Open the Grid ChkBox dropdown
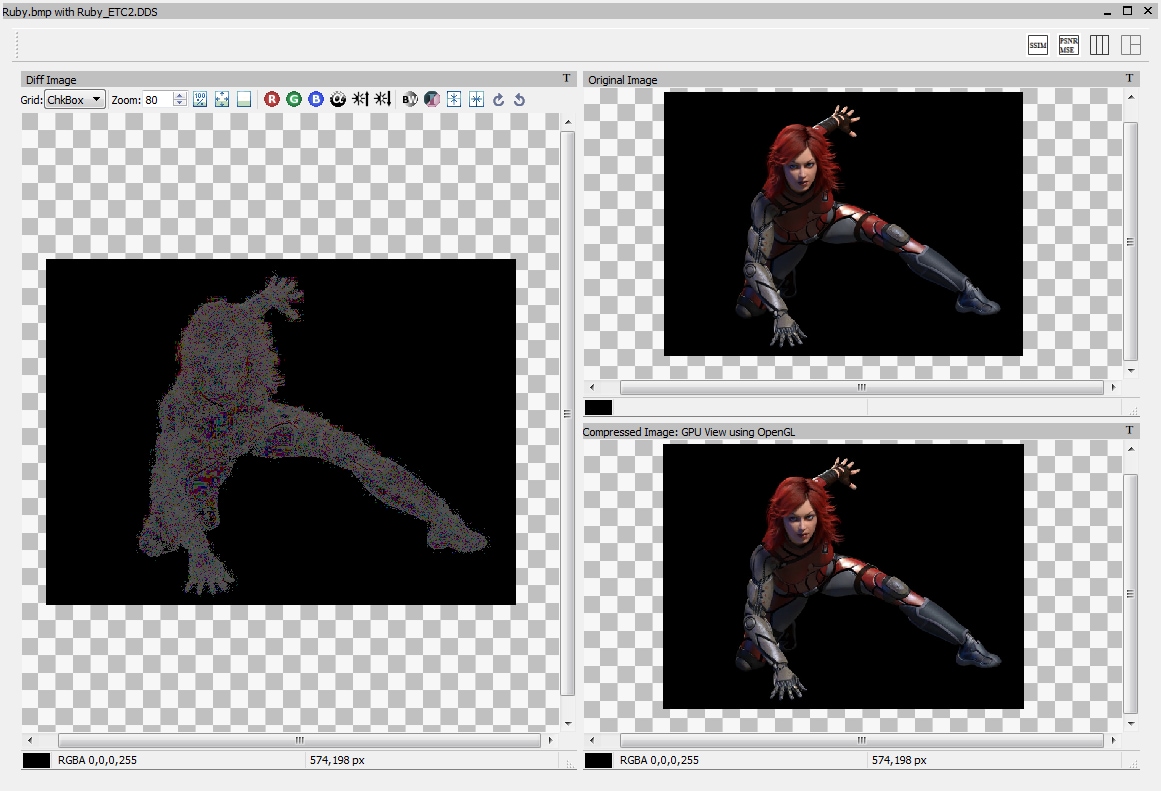 pyautogui.click(x=76, y=99)
